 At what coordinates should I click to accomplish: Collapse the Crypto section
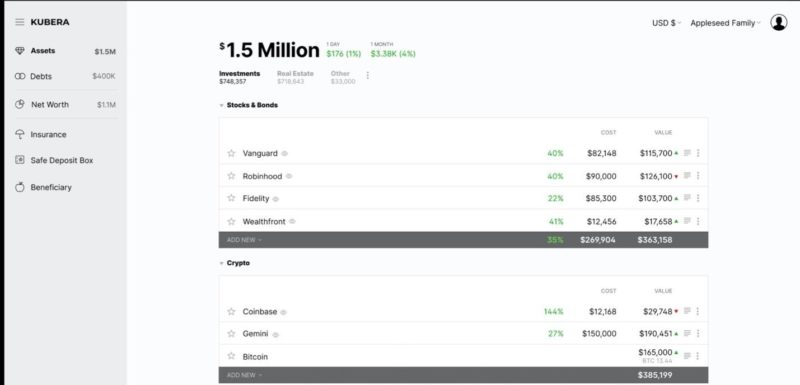coord(221,264)
